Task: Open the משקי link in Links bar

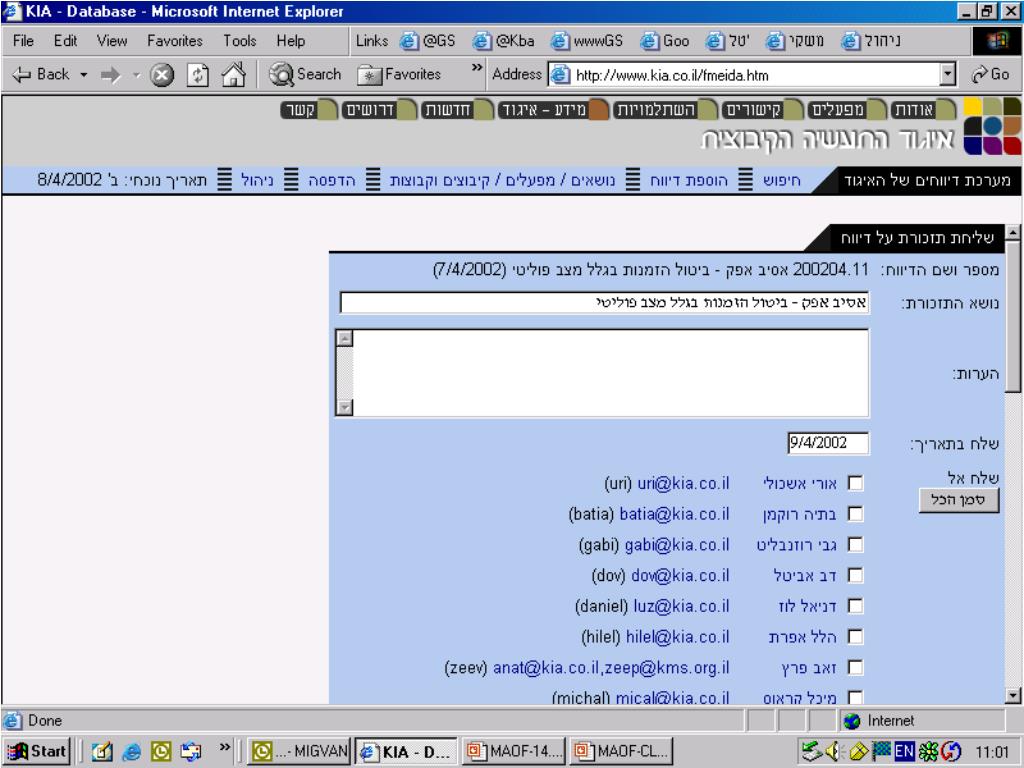Action: tap(795, 41)
